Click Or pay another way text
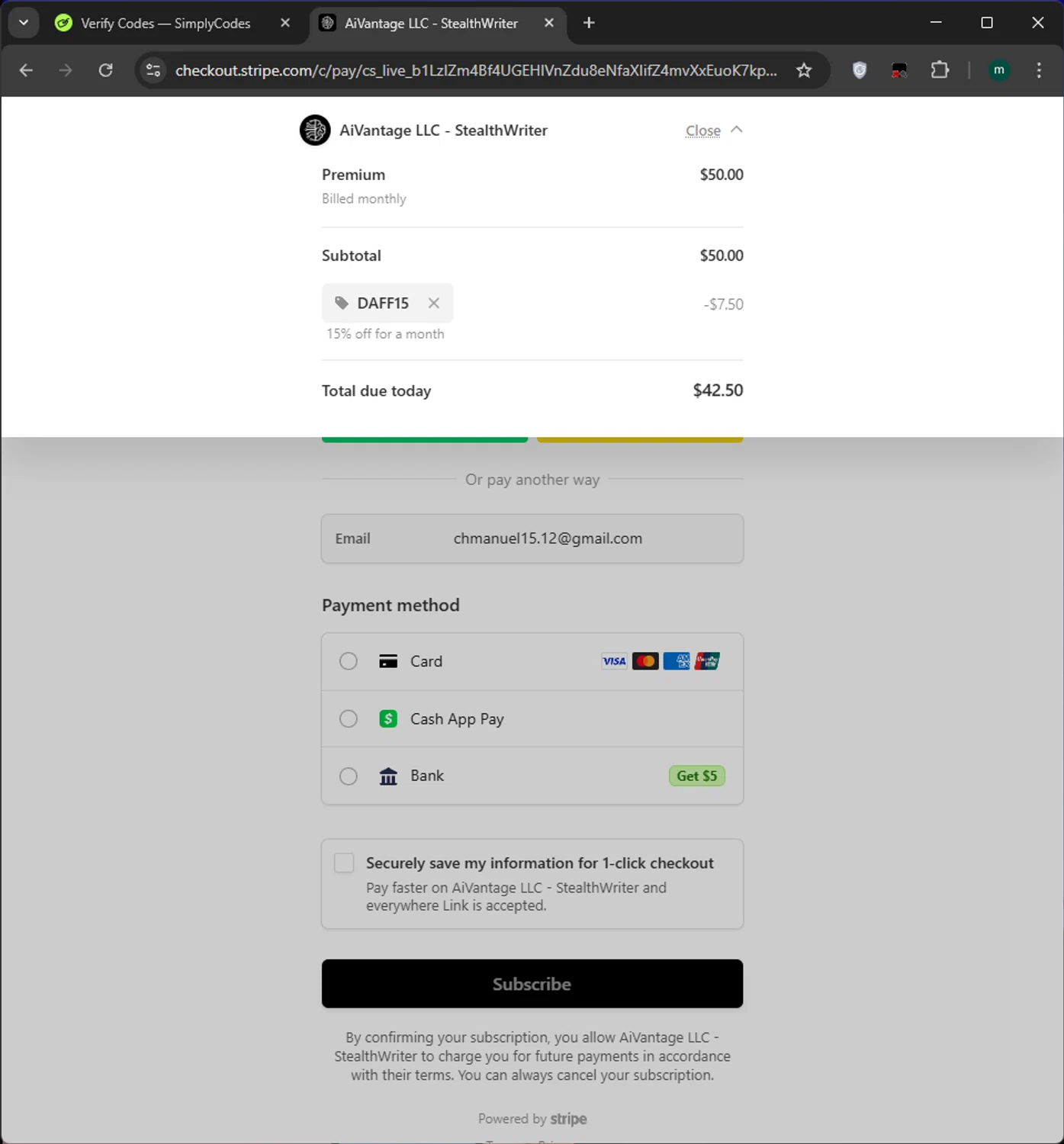The width and height of the screenshot is (1064, 1144). pyautogui.click(x=532, y=480)
